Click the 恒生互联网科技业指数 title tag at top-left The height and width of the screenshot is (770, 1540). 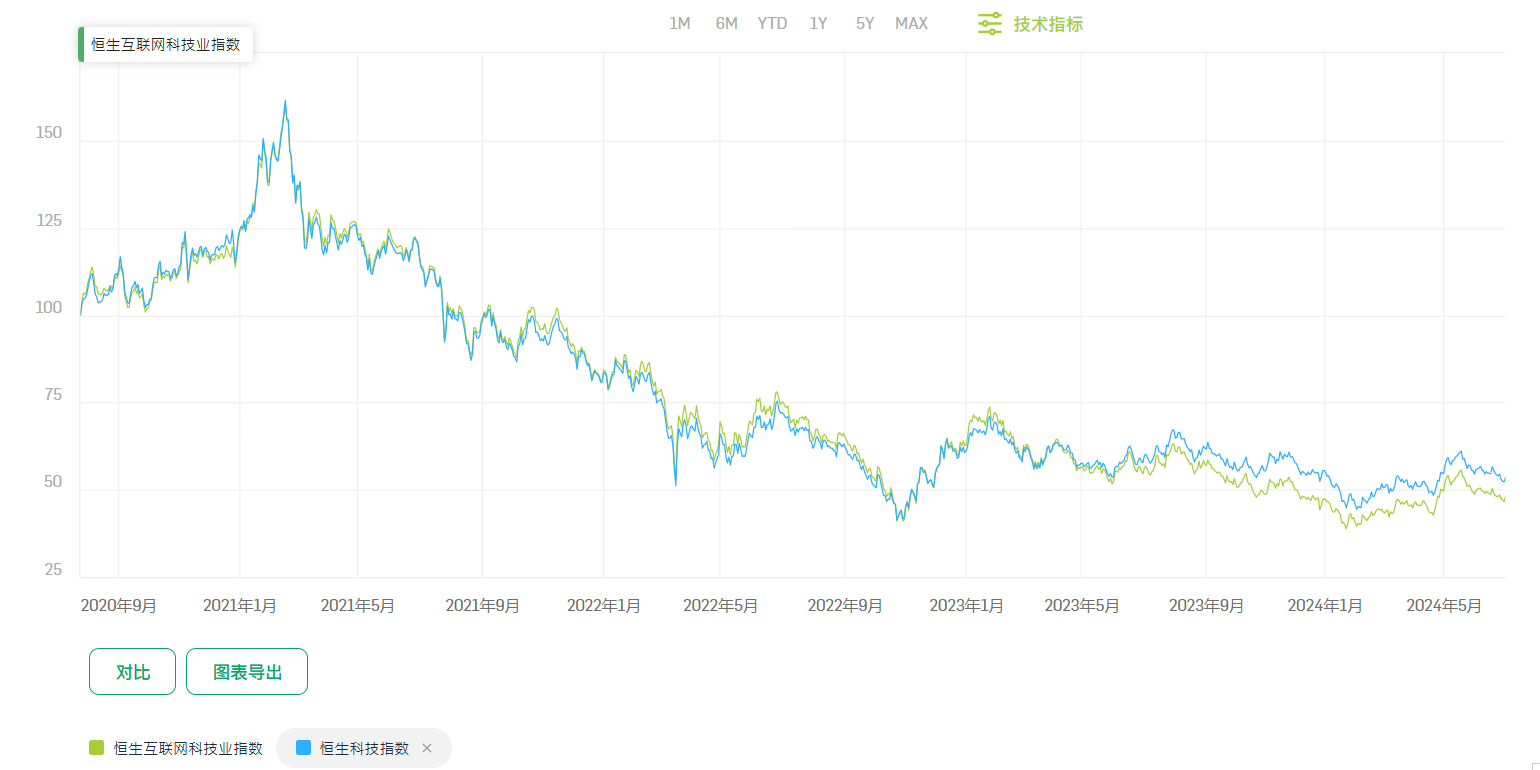pos(166,45)
